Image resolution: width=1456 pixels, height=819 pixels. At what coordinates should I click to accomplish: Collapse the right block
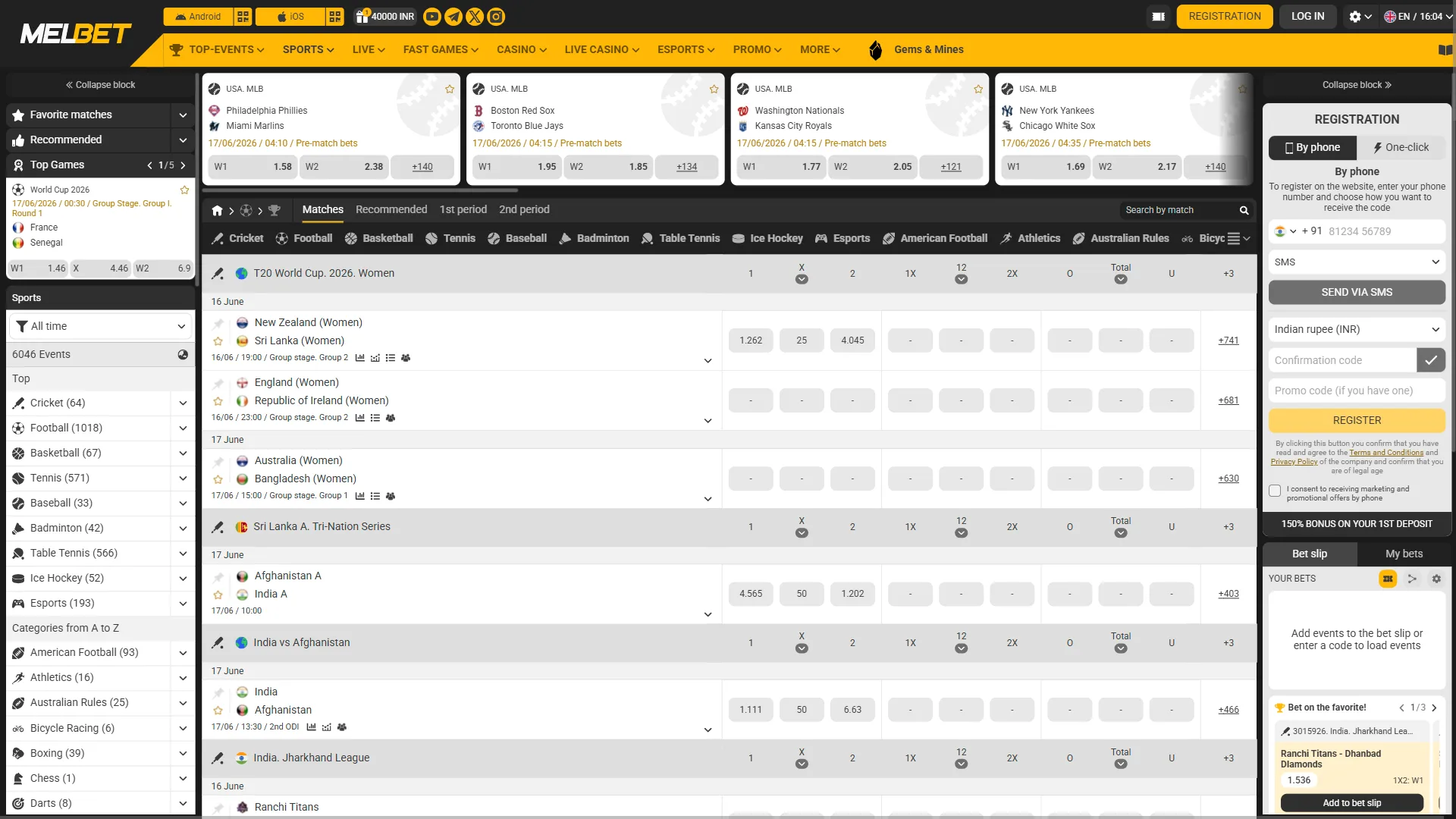(x=1357, y=85)
